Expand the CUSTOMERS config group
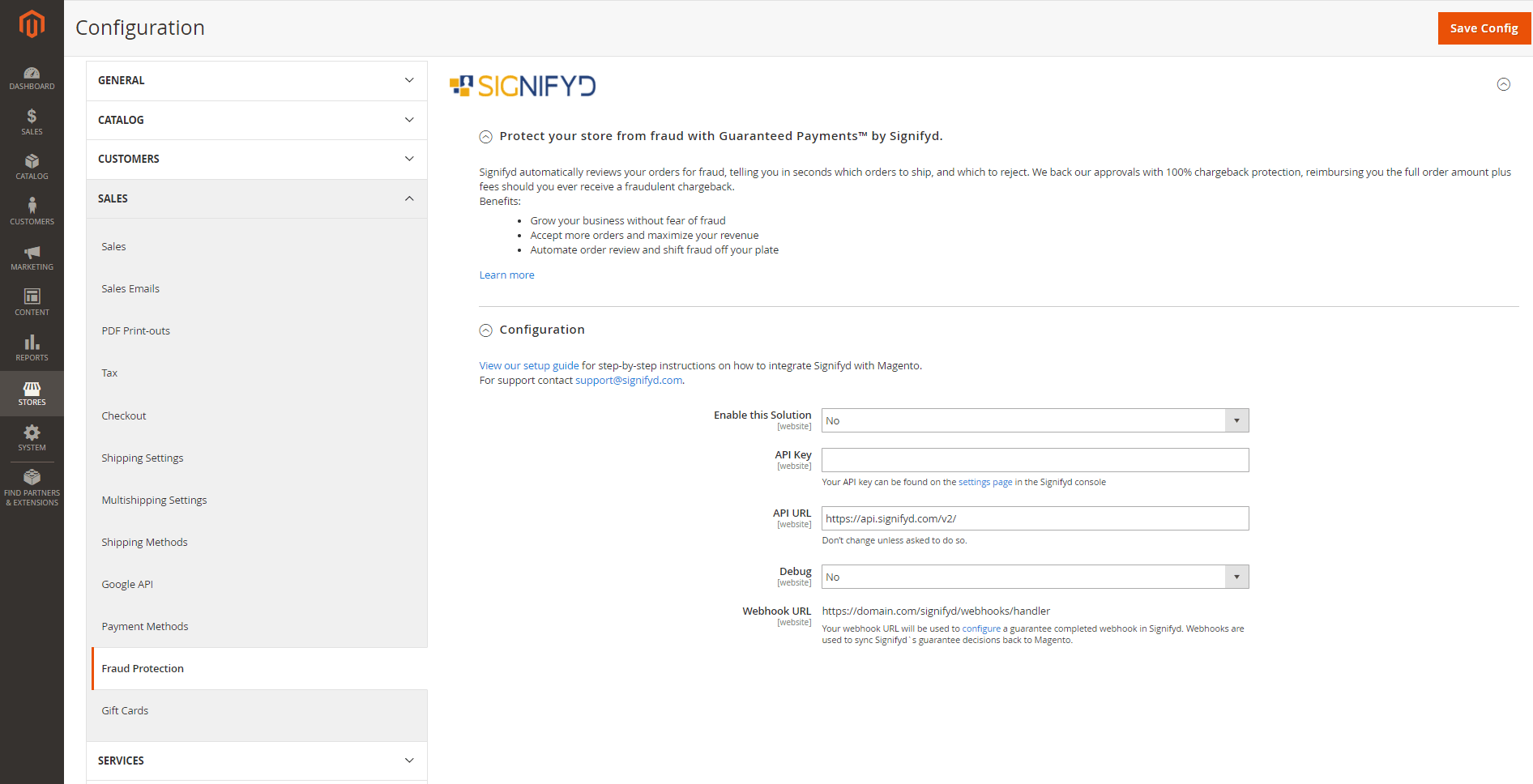The width and height of the screenshot is (1533, 784). (257, 159)
